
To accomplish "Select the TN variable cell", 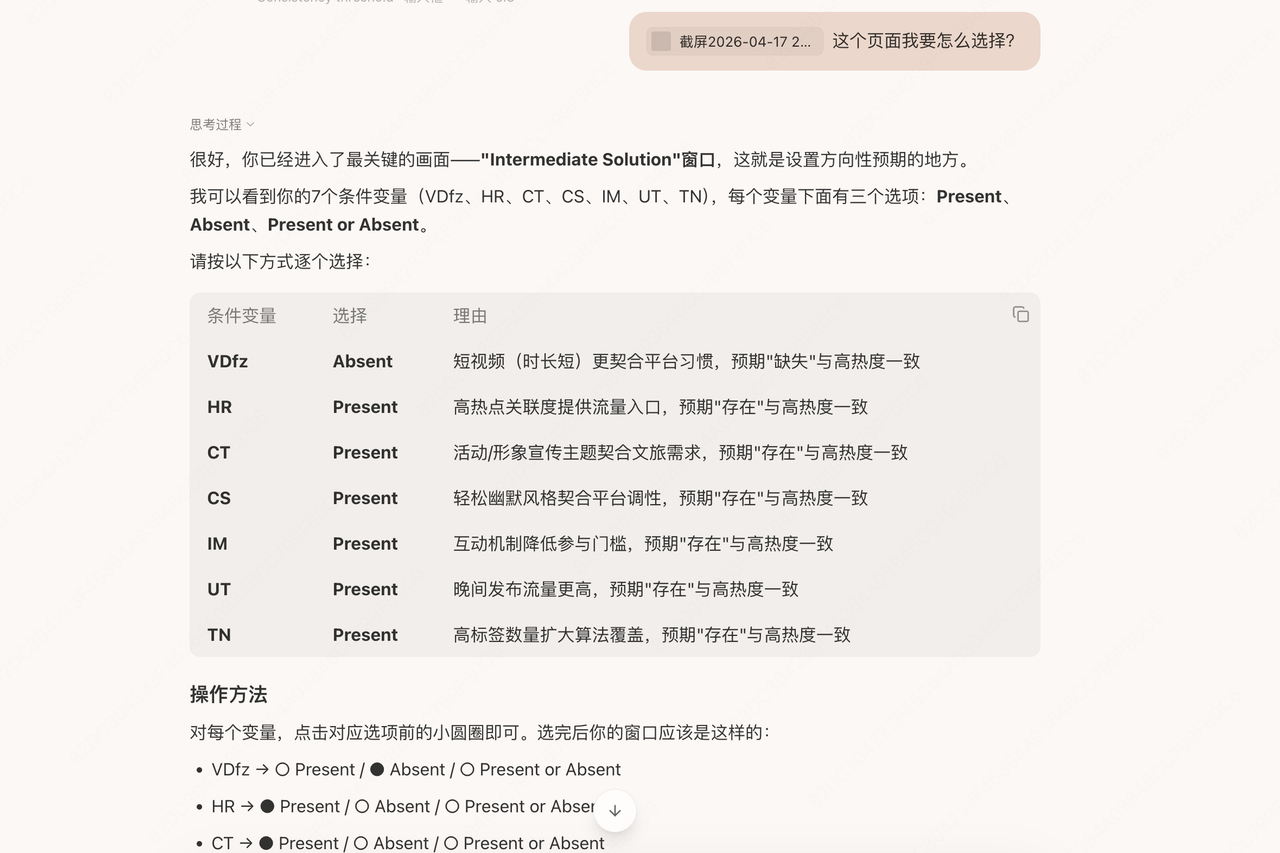I will click(x=219, y=635).
